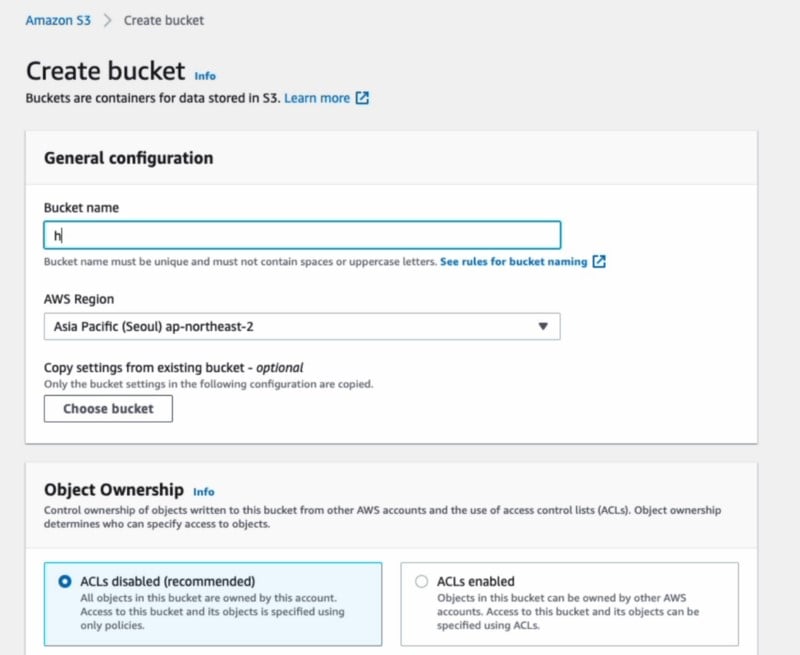Screen dimensions: 800x655
Task: Go to Amazon S3 breadcrumb link
Action: [x=58, y=20]
